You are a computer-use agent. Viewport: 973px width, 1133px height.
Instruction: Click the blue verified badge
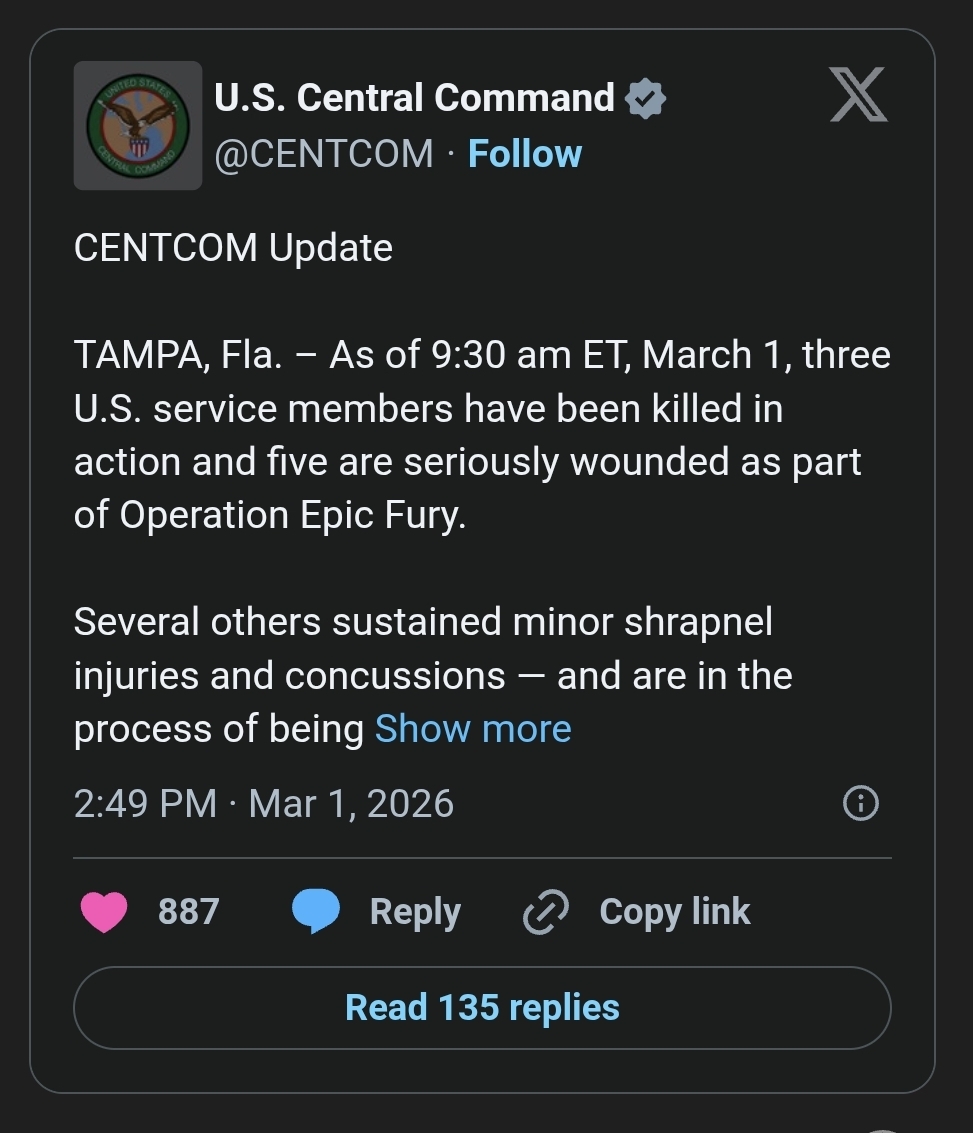point(645,99)
